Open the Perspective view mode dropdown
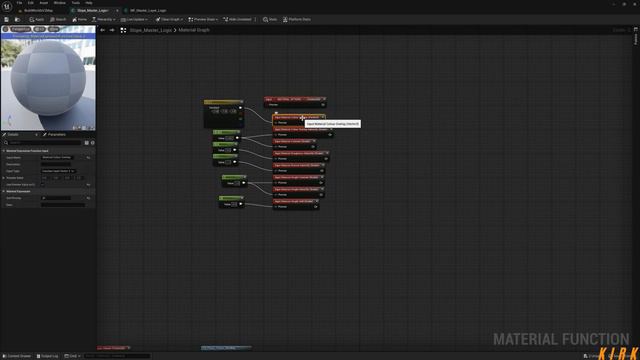This screenshot has width=640, height=360. click(20, 29)
